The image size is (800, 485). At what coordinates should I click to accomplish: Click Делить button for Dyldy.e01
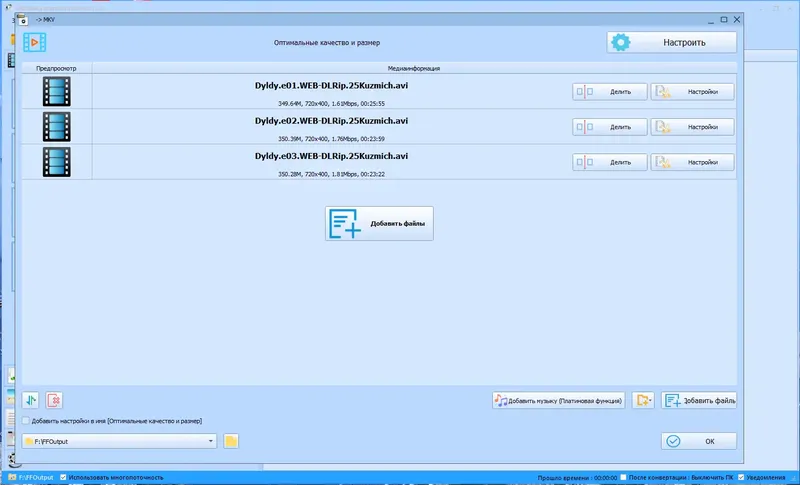tap(610, 92)
